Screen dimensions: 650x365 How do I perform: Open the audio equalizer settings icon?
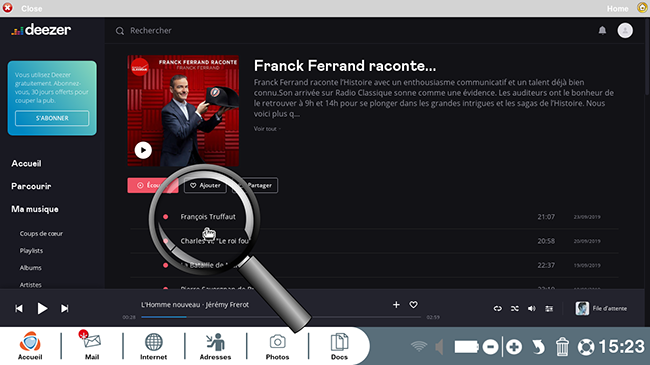click(x=549, y=308)
